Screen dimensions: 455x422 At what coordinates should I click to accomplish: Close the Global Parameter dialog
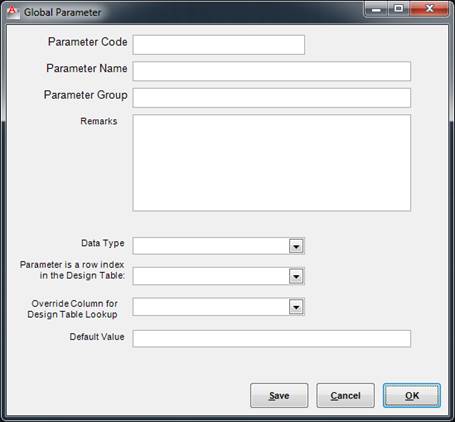tap(429, 9)
